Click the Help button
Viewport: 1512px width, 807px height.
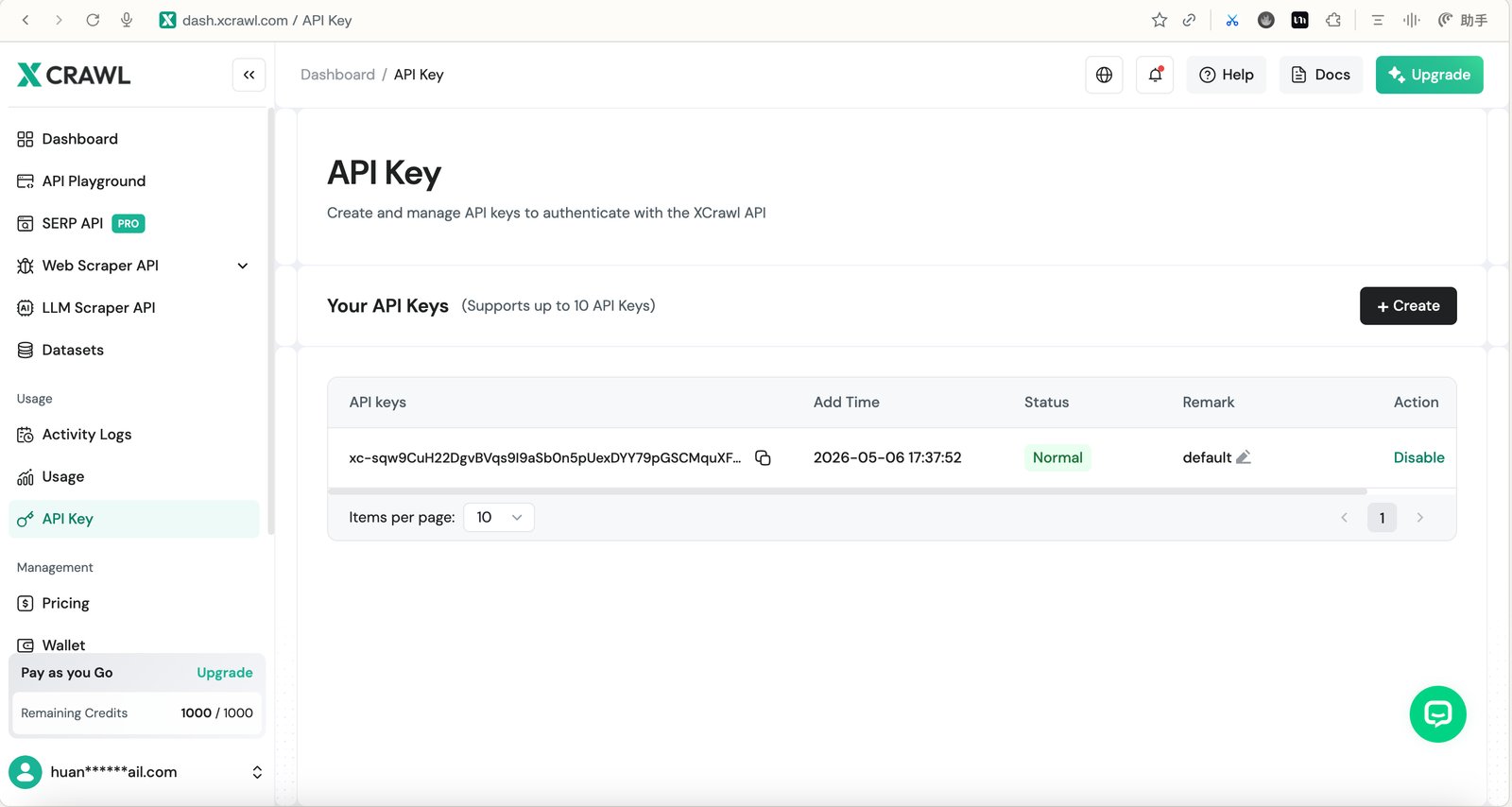1227,75
